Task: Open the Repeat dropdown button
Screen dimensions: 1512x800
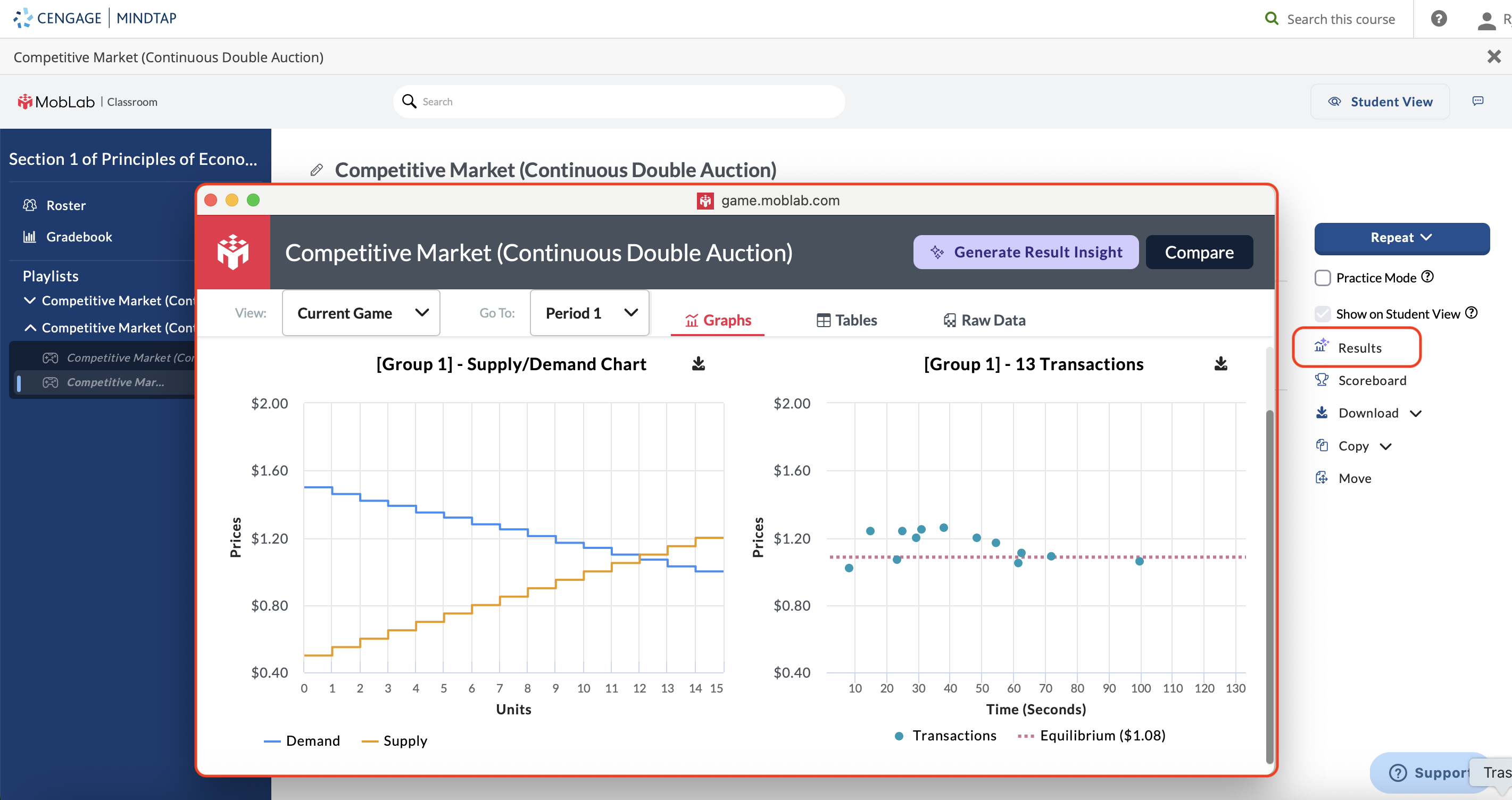Action: point(1402,238)
